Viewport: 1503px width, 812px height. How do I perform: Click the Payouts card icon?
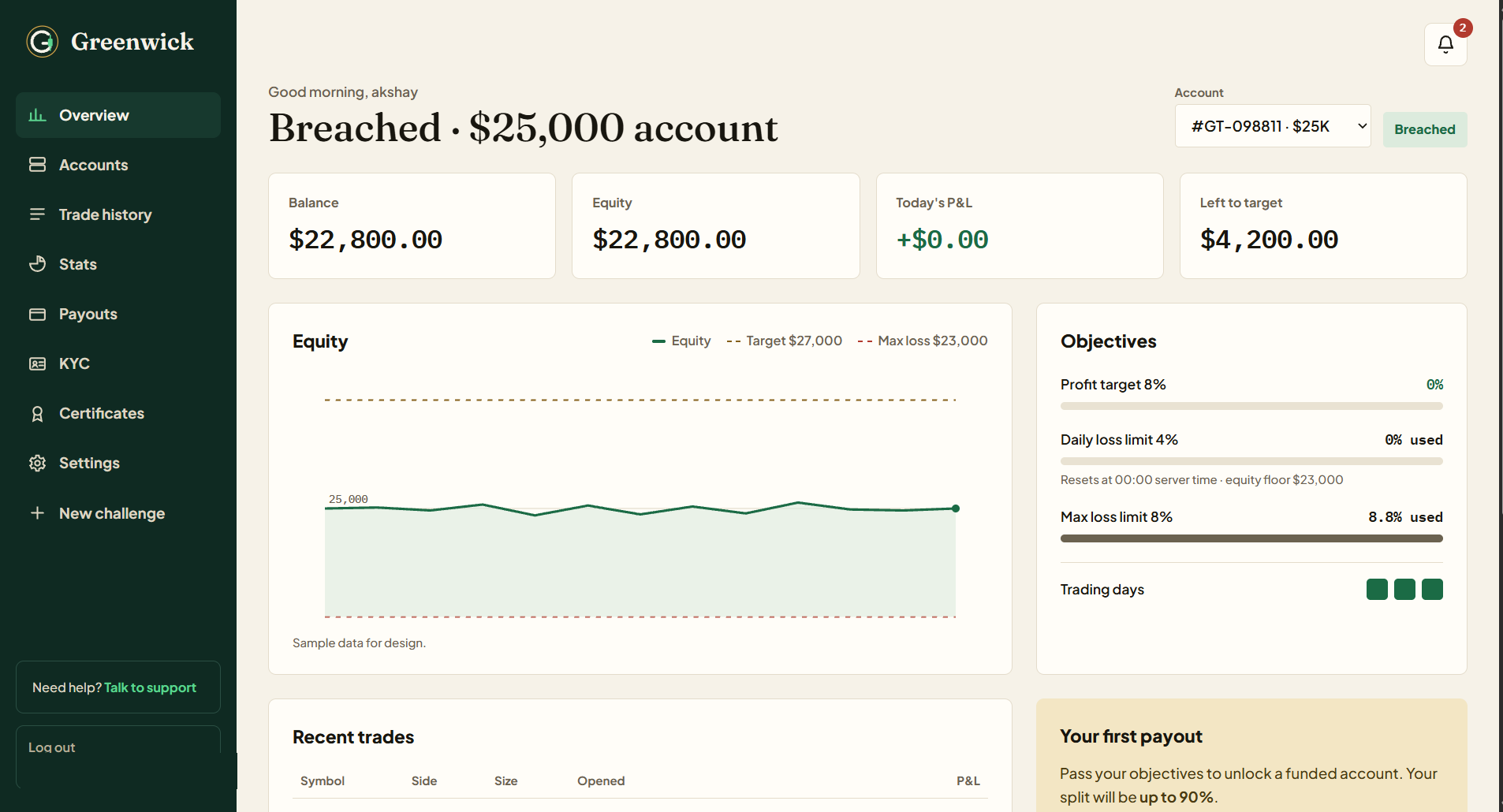click(37, 314)
